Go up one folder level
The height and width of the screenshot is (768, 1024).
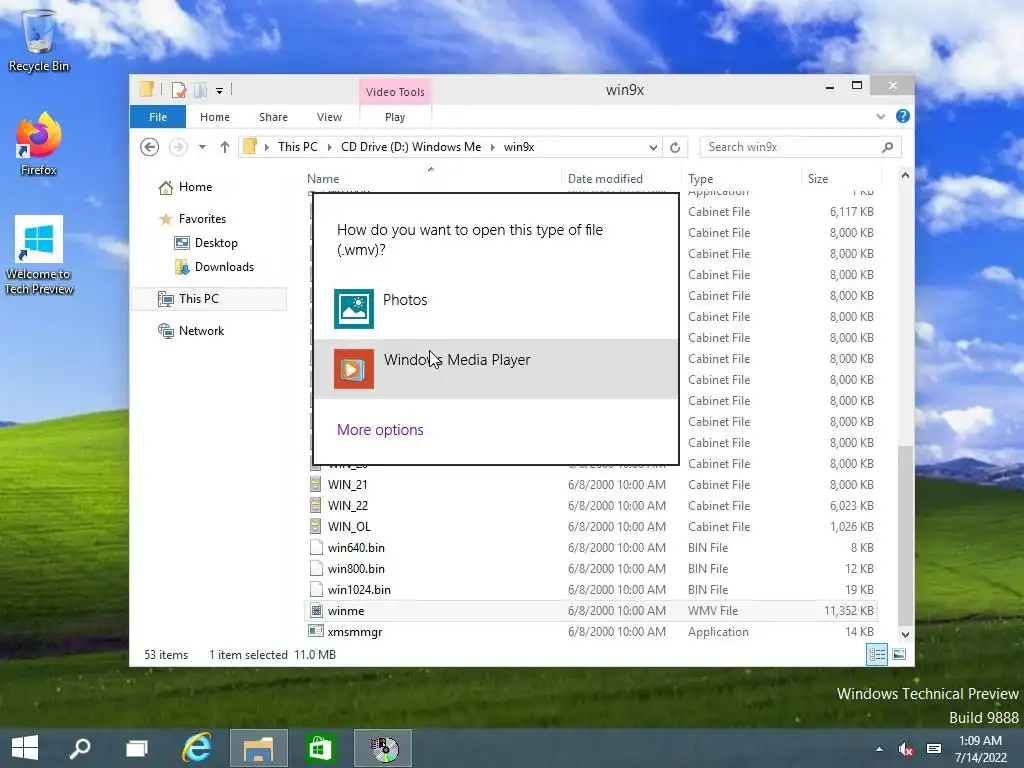(225, 147)
